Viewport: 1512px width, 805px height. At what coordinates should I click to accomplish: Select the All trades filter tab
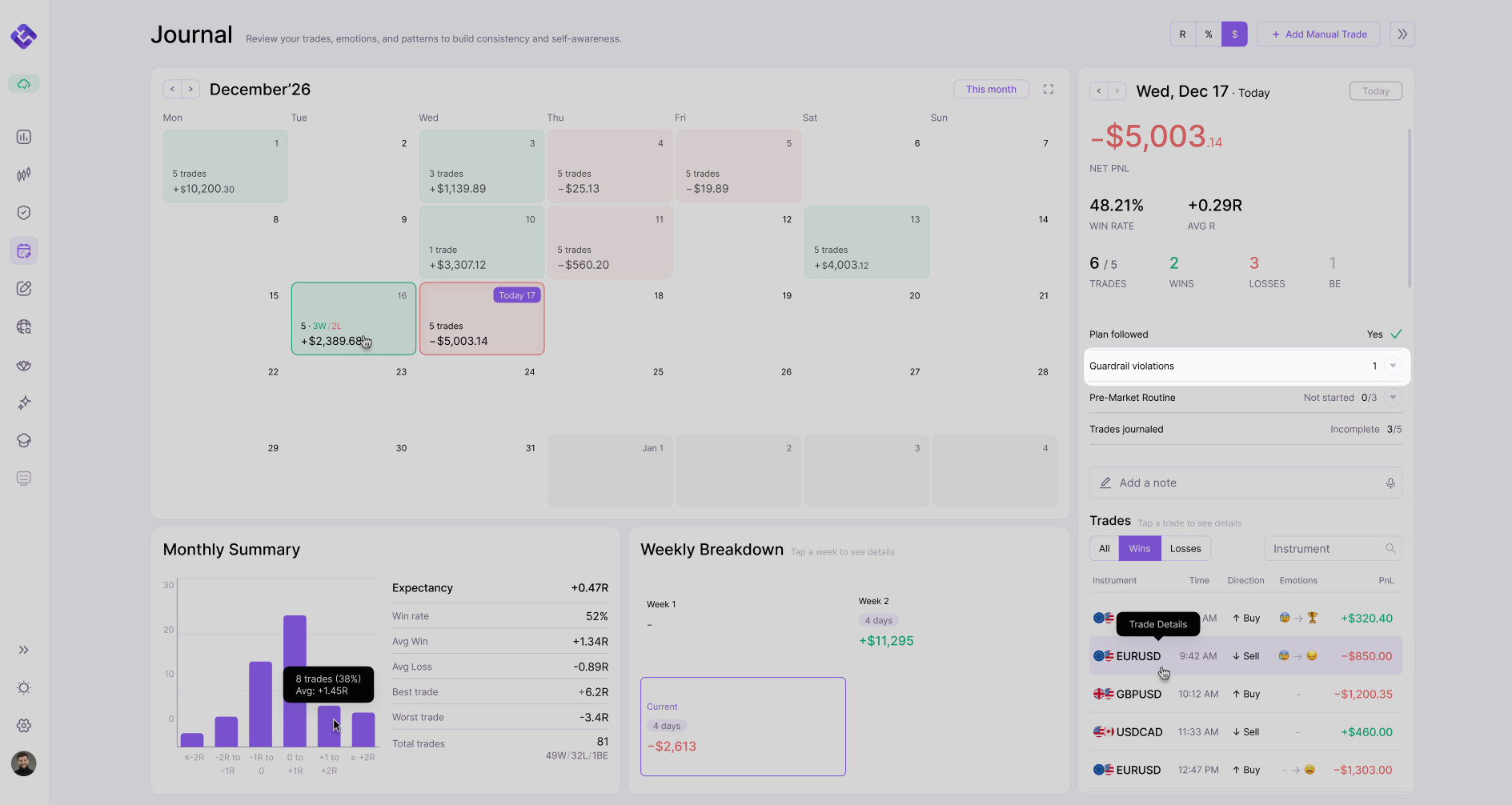1105,549
